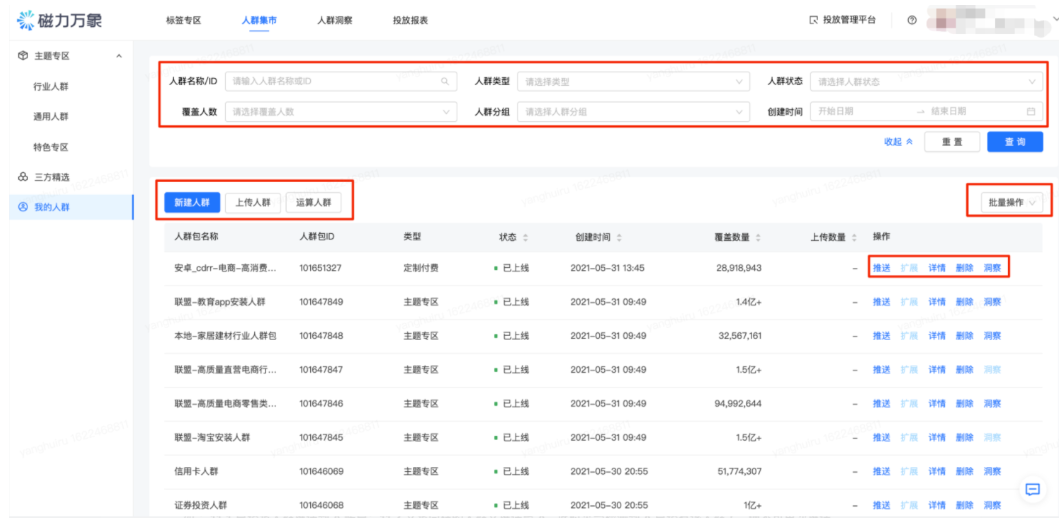Collapse filters with 收起 link
The width and height of the screenshot is (1060, 519).
click(x=898, y=142)
